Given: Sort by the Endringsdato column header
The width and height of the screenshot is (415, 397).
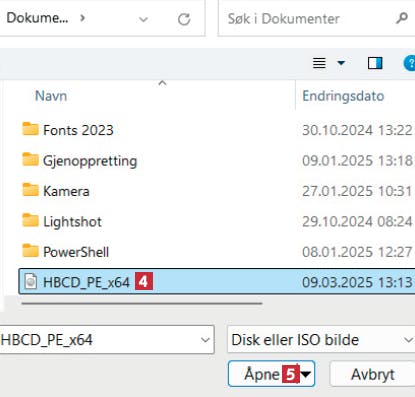Looking at the screenshot, I should (343, 96).
